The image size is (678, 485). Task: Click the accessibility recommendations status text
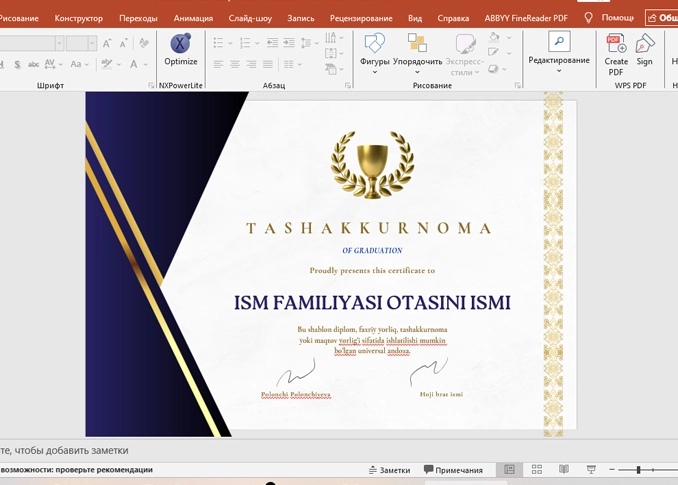coord(76,470)
